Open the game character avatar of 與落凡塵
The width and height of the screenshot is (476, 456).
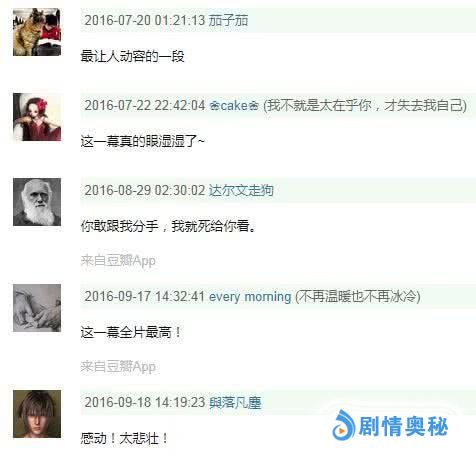tap(37, 414)
